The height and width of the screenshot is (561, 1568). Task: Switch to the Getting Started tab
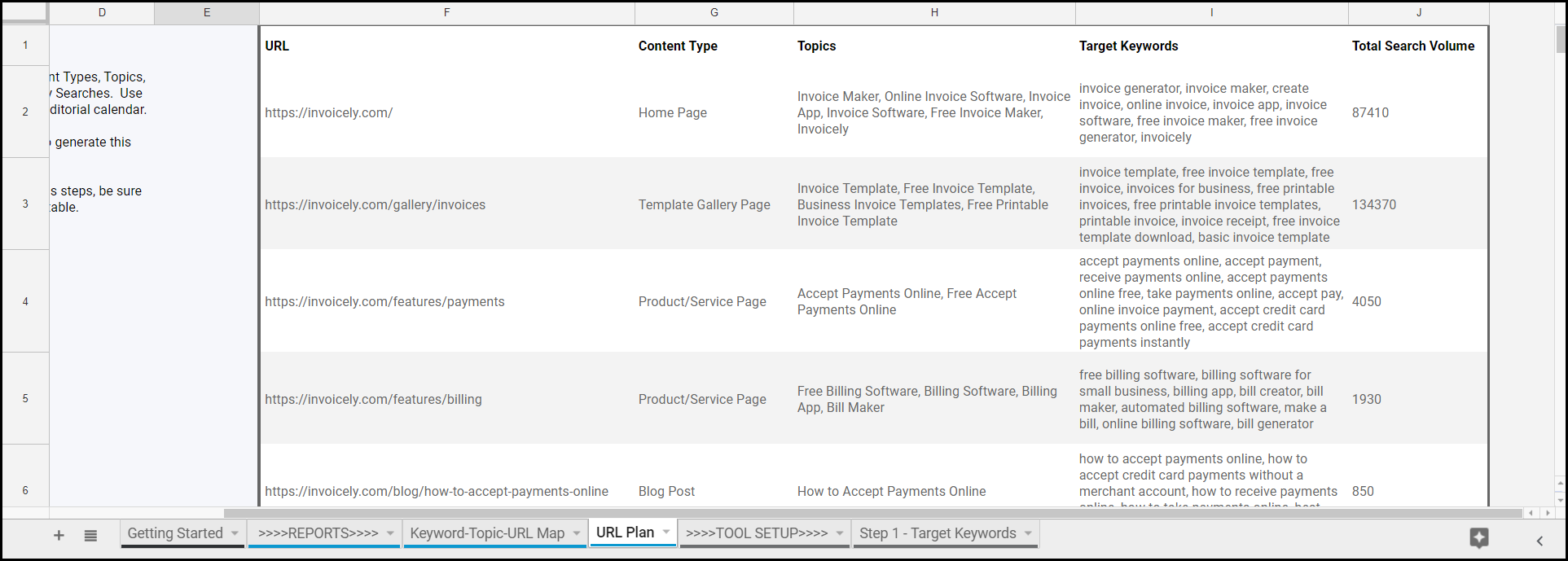point(175,533)
